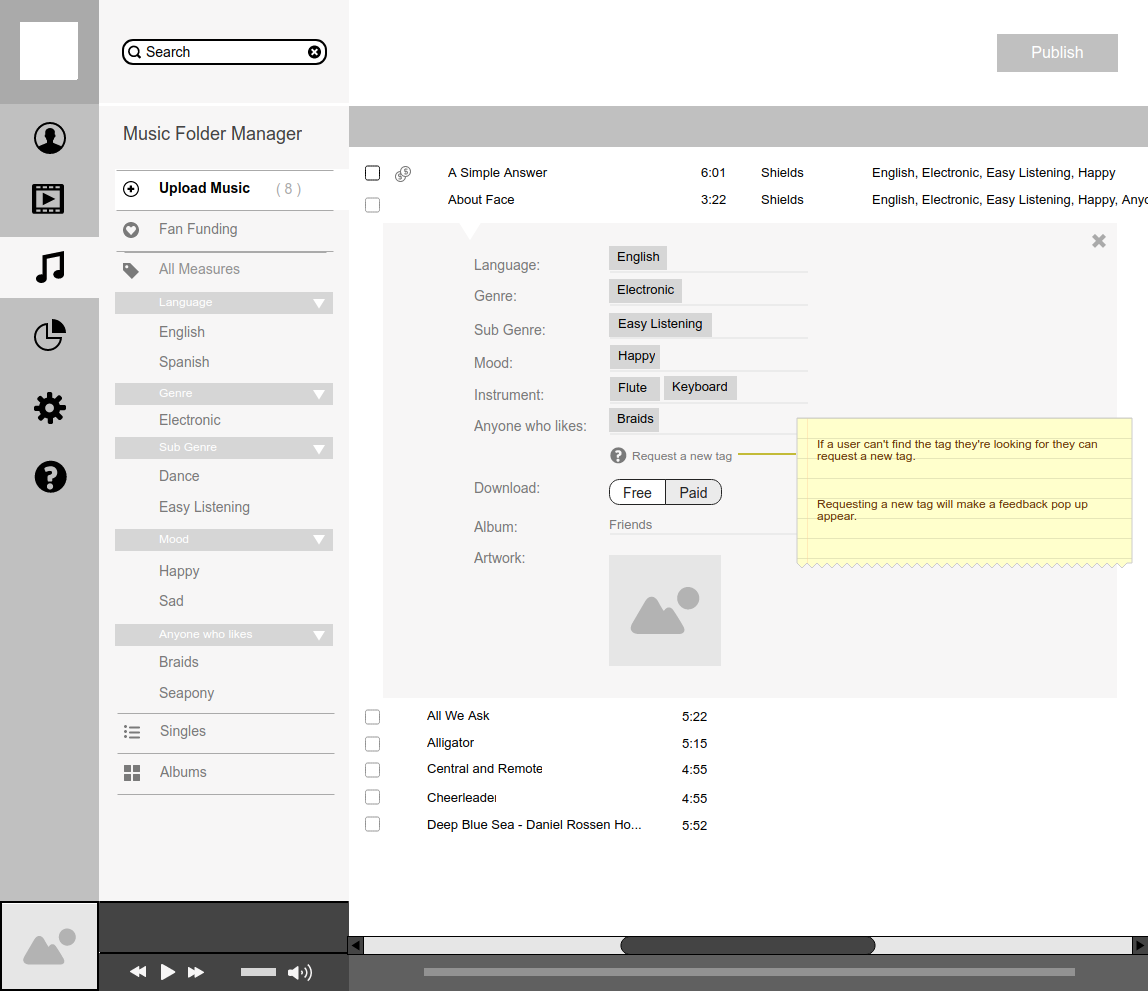Check the box for All We Ask

[x=373, y=717]
